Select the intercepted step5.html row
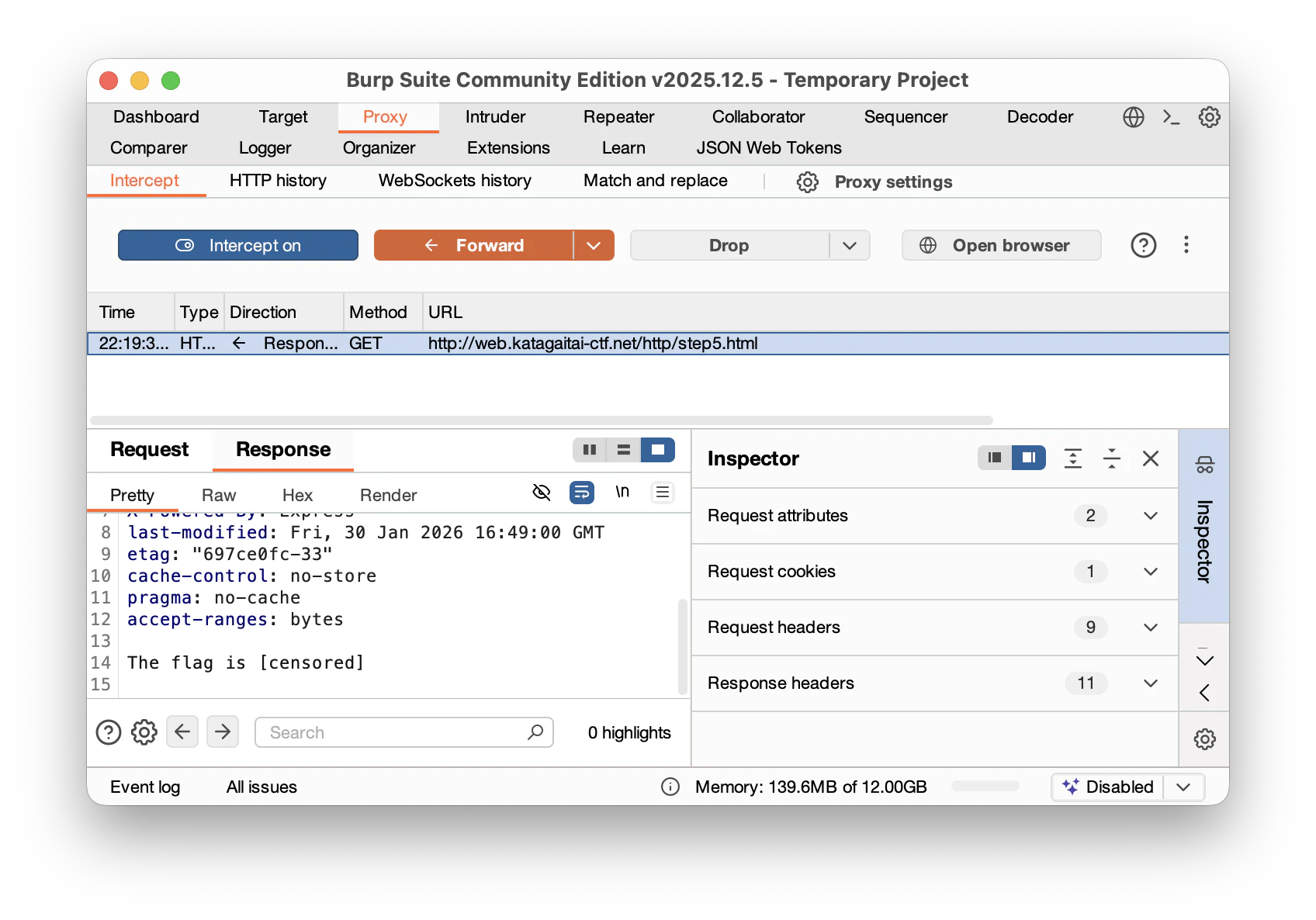This screenshot has width=1316, height=920. [658, 344]
